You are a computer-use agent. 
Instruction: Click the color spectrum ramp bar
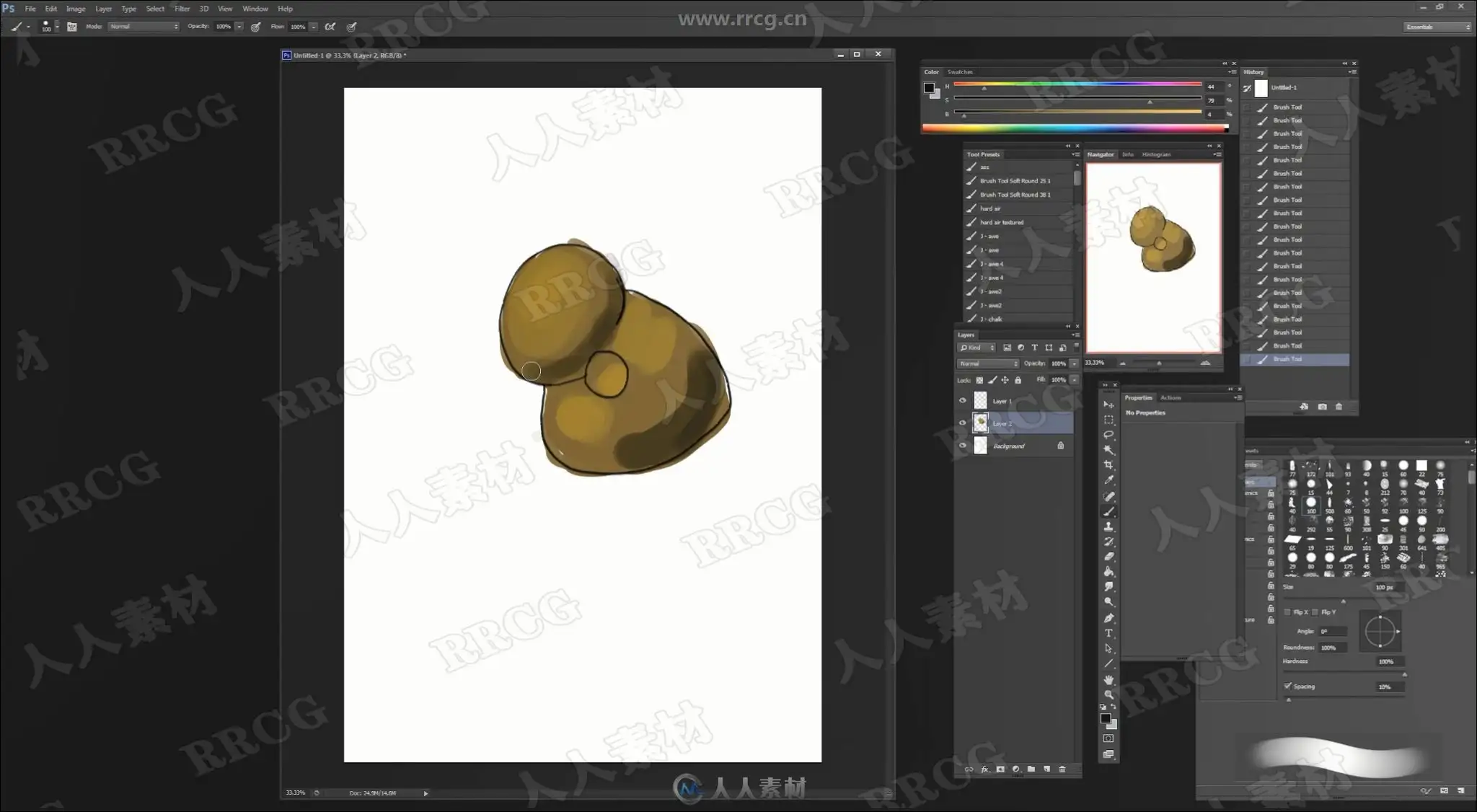(1075, 129)
